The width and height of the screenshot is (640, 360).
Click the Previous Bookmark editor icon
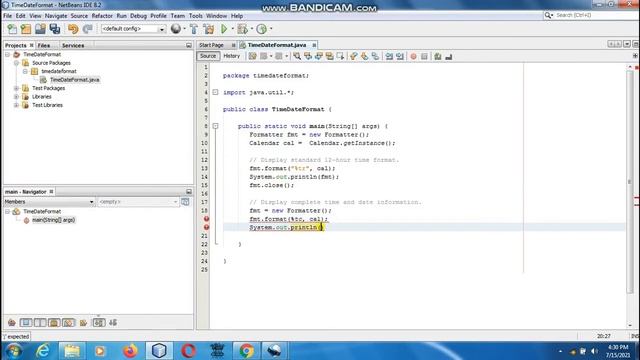(x=353, y=56)
